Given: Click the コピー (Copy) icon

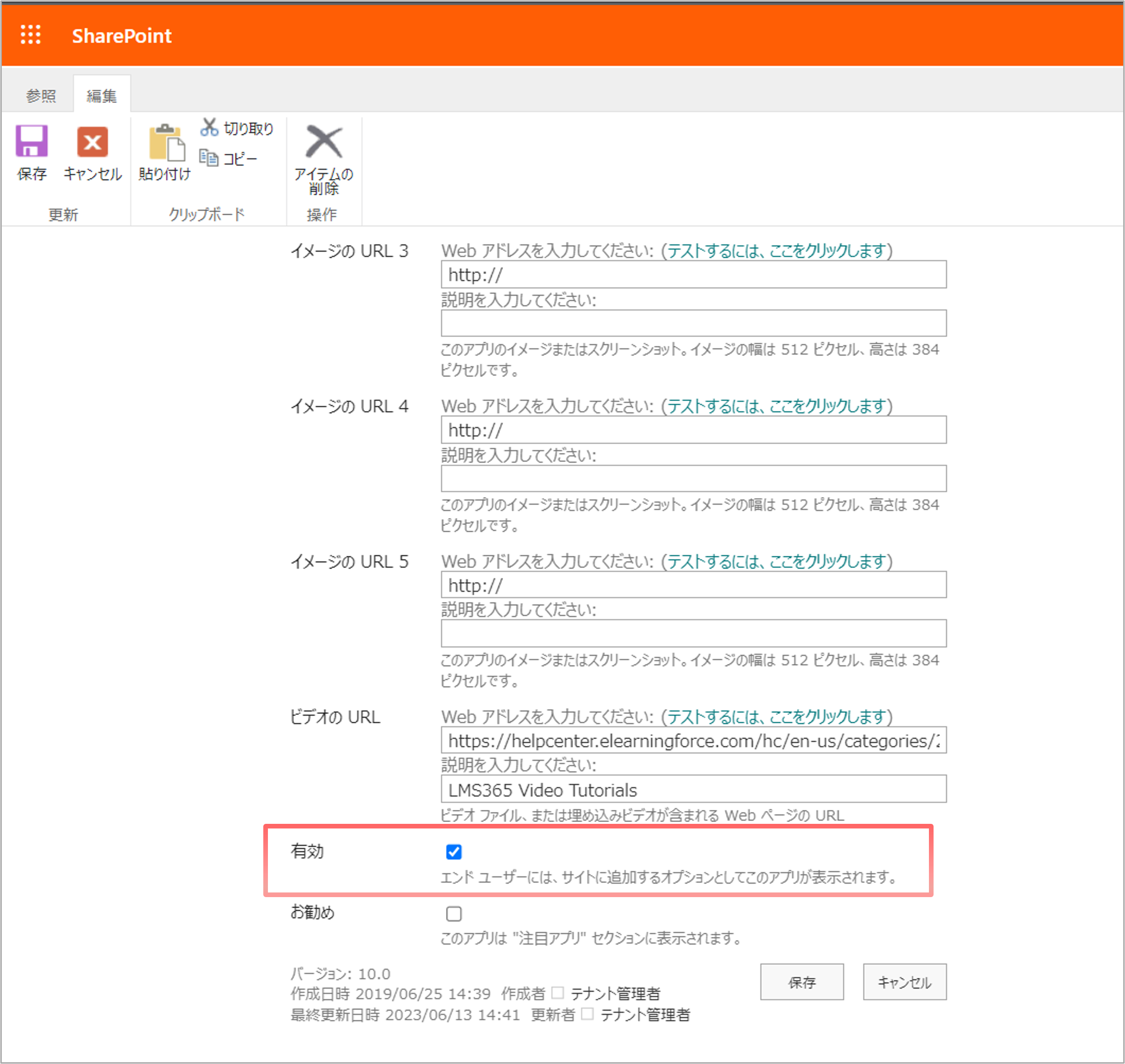Looking at the screenshot, I should [x=209, y=158].
